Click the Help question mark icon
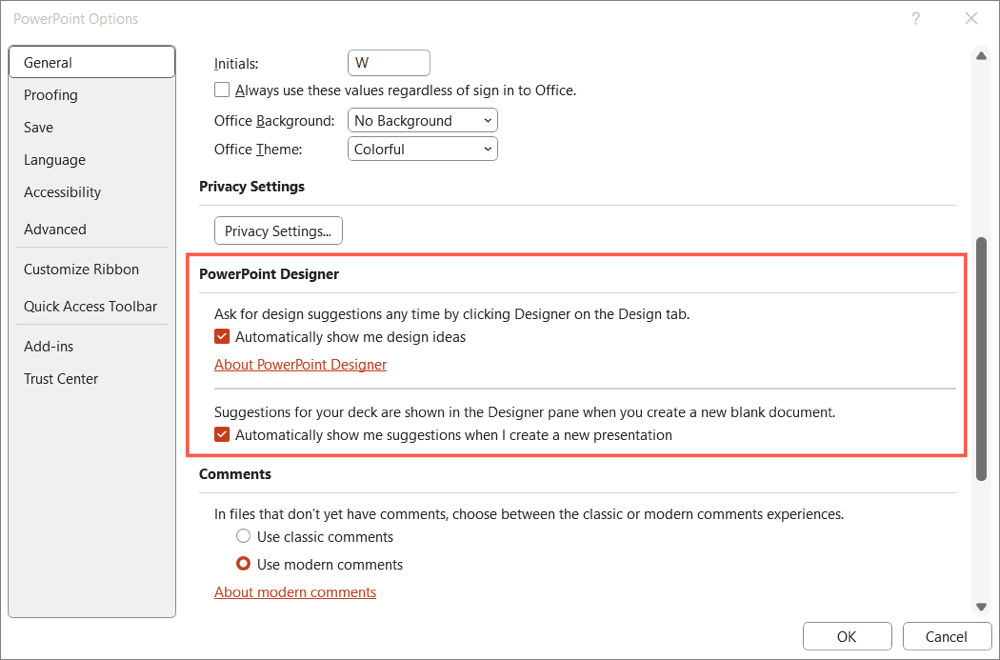The image size is (1000, 660). coord(916,19)
